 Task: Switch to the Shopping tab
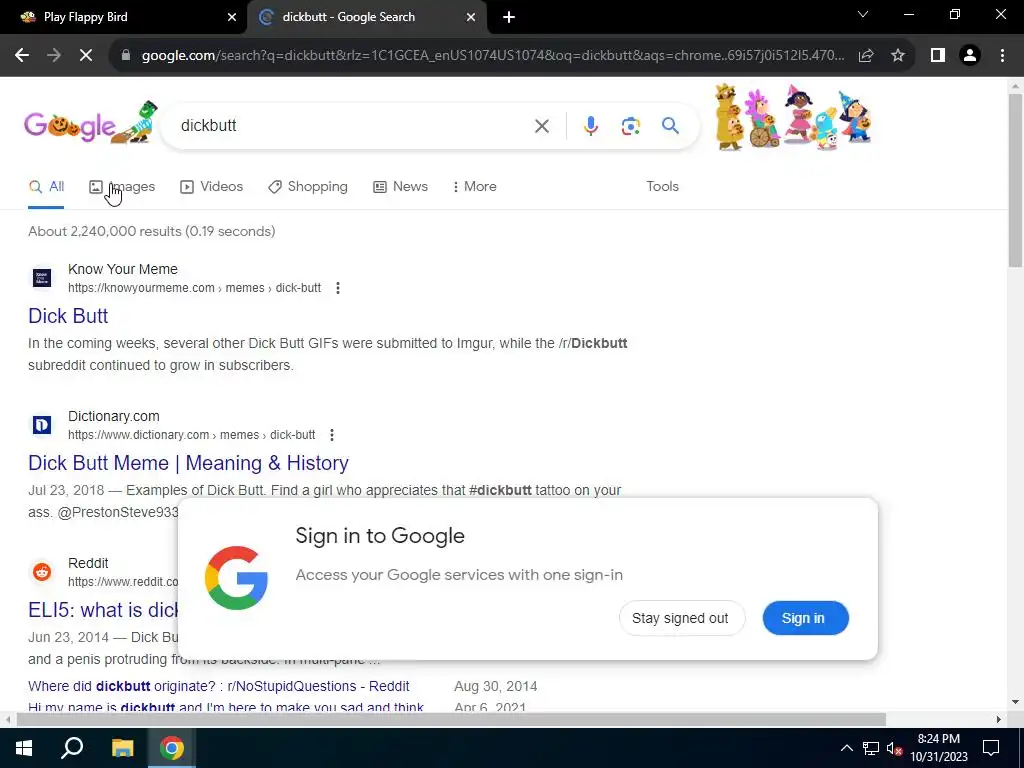pyautogui.click(x=308, y=187)
